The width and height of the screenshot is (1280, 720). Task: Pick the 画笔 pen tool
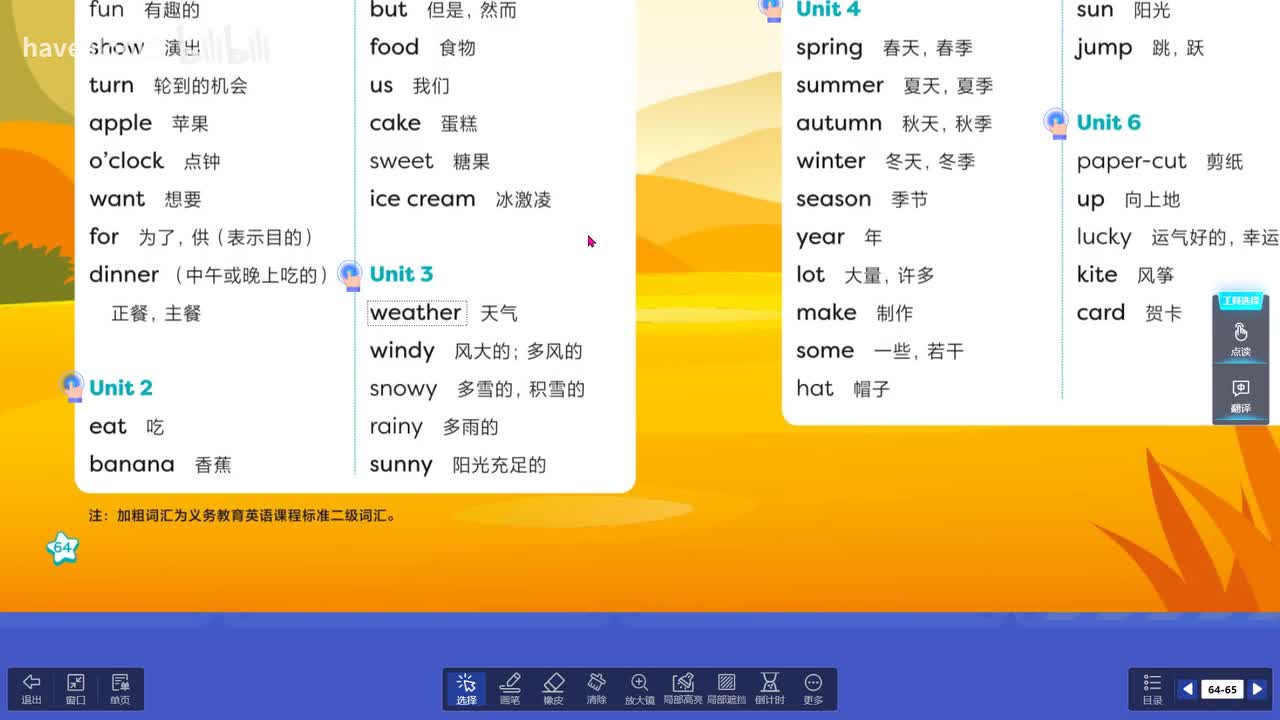coord(510,689)
